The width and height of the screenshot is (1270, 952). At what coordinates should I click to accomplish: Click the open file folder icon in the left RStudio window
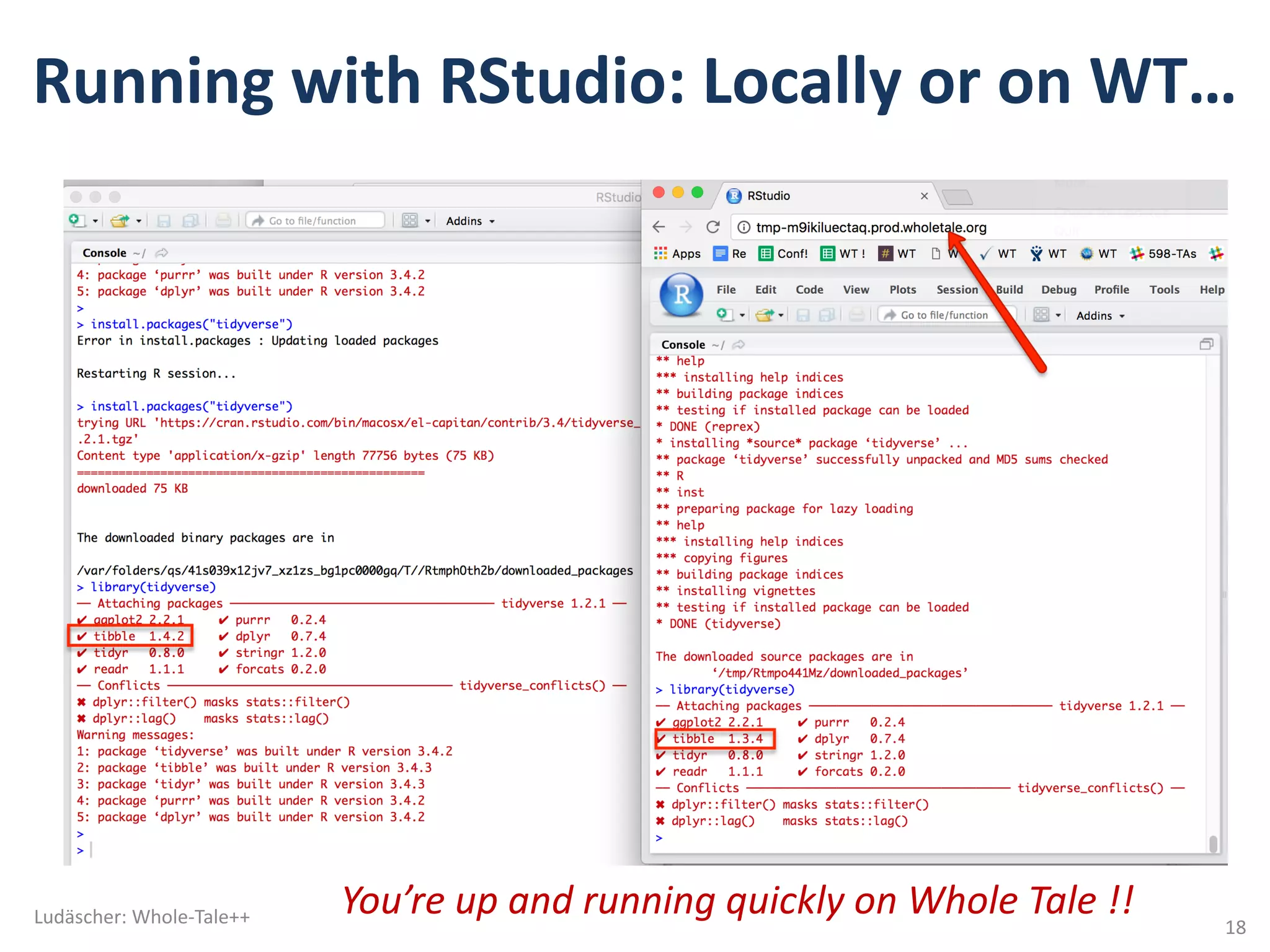click(119, 221)
